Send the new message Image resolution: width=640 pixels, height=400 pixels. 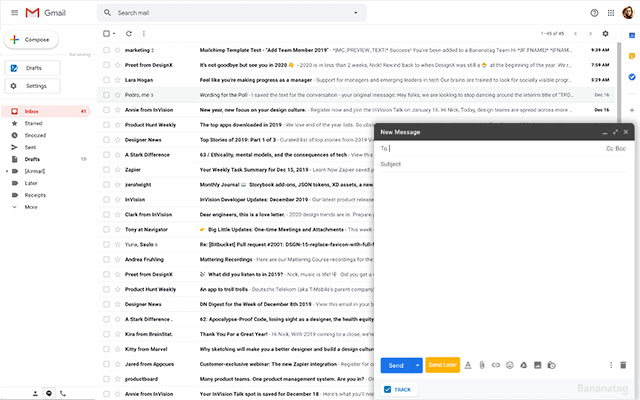point(396,365)
